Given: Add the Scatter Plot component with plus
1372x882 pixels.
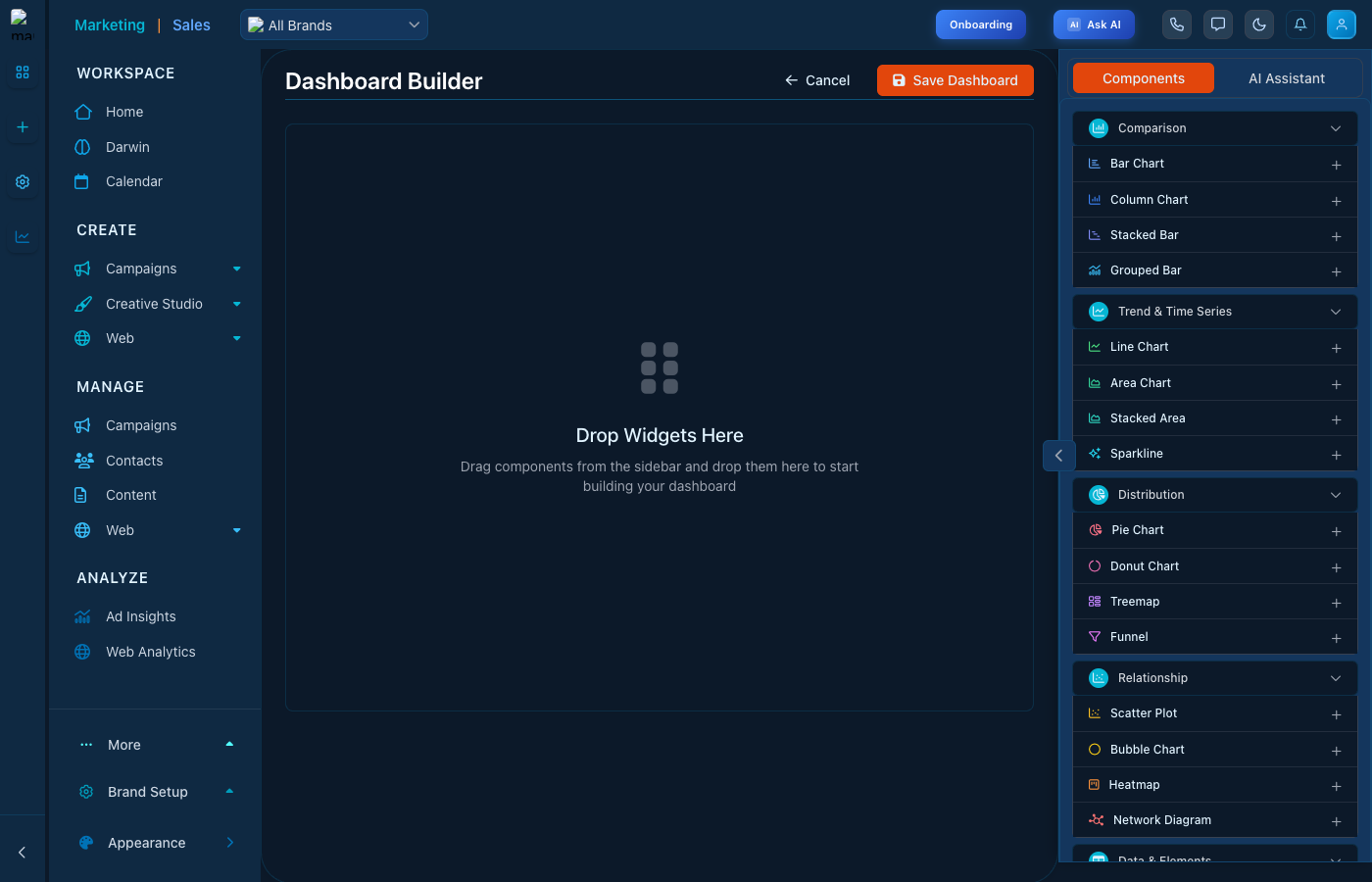Looking at the screenshot, I should 1336,714.
